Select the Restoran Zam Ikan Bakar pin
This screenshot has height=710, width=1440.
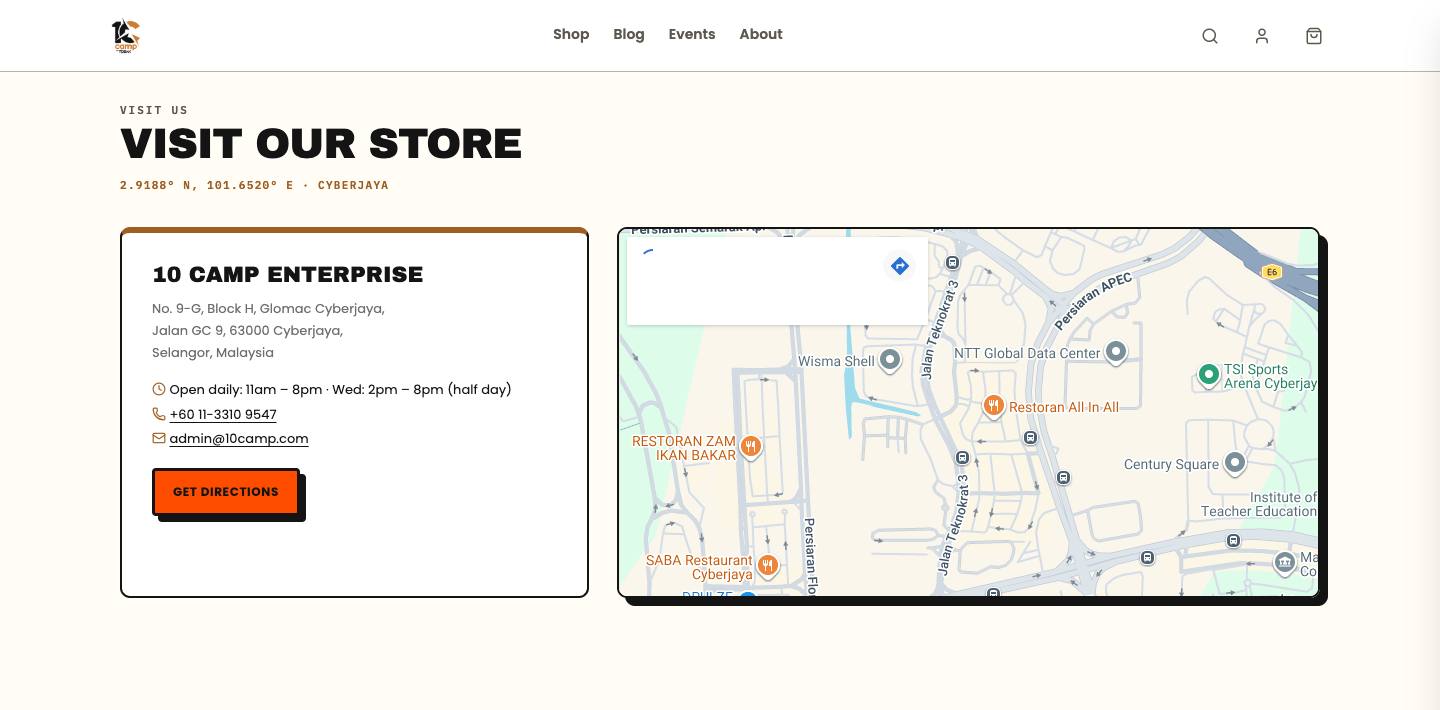(x=751, y=447)
